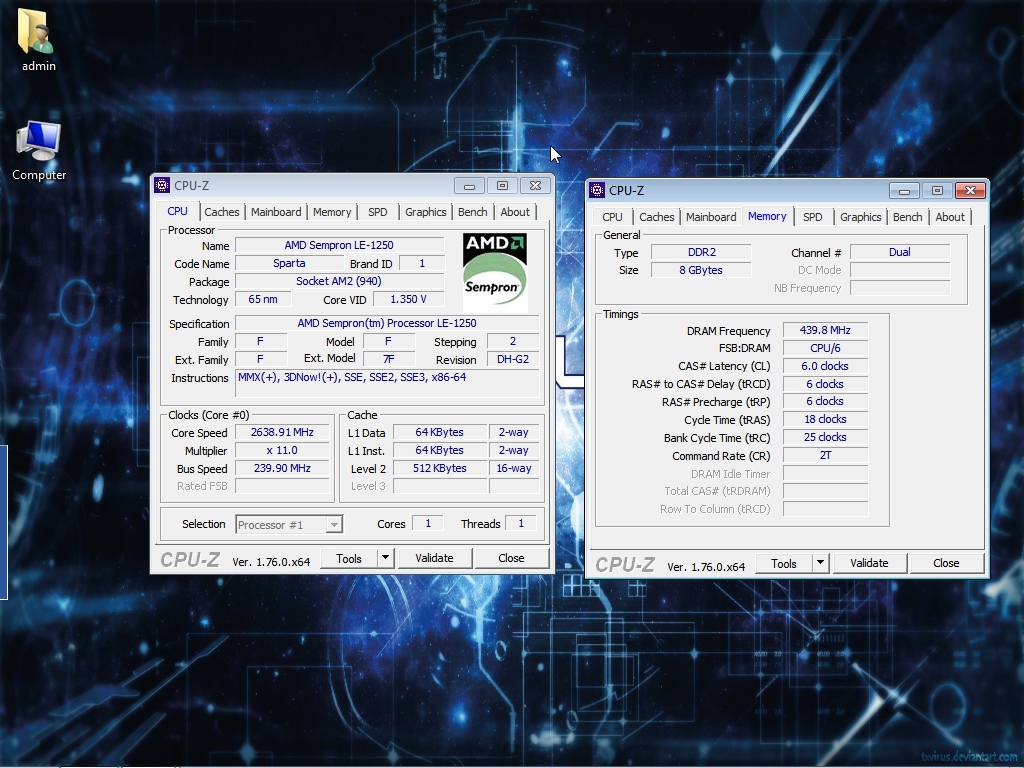Select the Memory tab in right CPU-Z window
The height and width of the screenshot is (768, 1024).
click(x=767, y=216)
